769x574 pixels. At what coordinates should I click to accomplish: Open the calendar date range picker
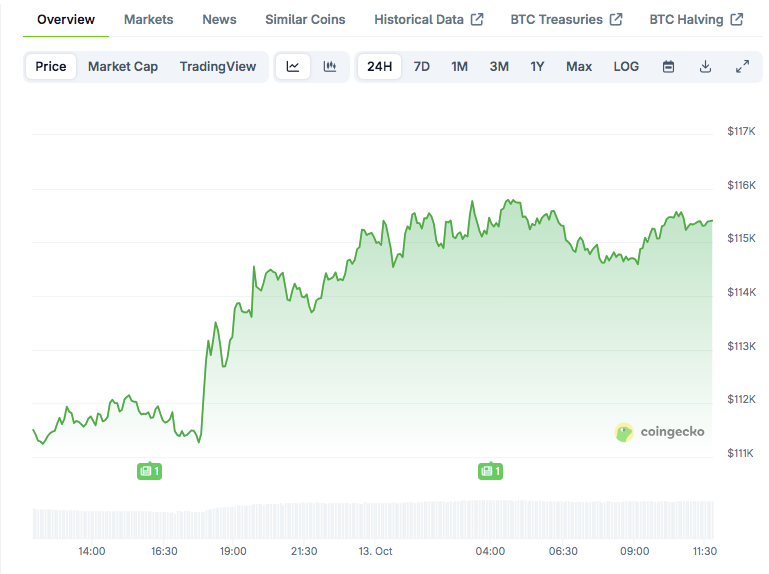pos(669,67)
